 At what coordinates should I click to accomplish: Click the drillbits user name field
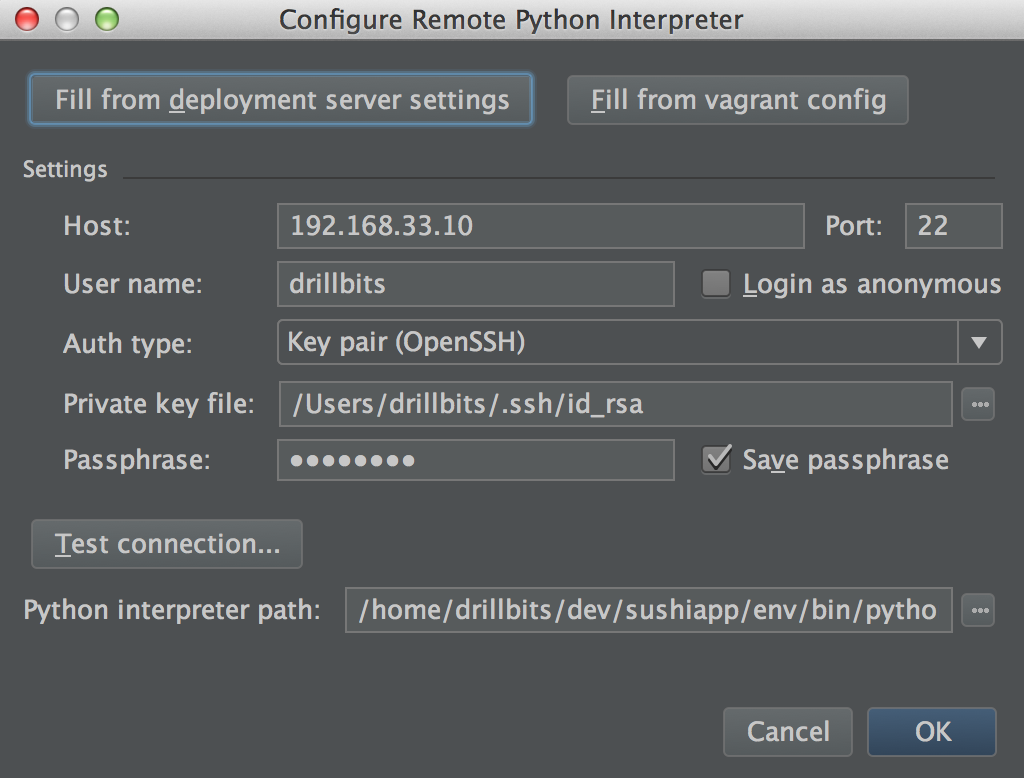475,284
